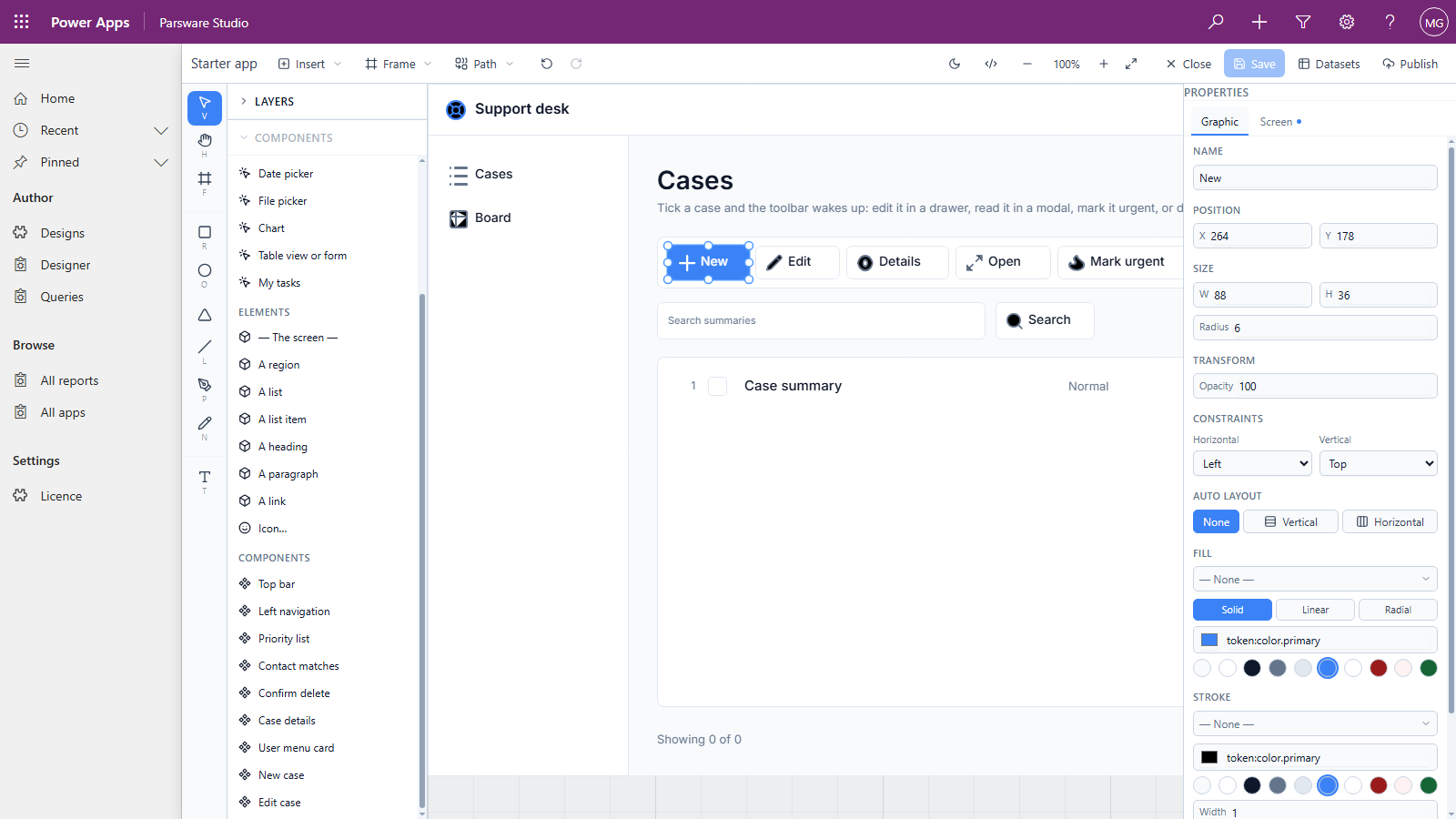The height and width of the screenshot is (819, 1456).
Task: Pick the green stroke swatch
Action: tap(1428, 785)
